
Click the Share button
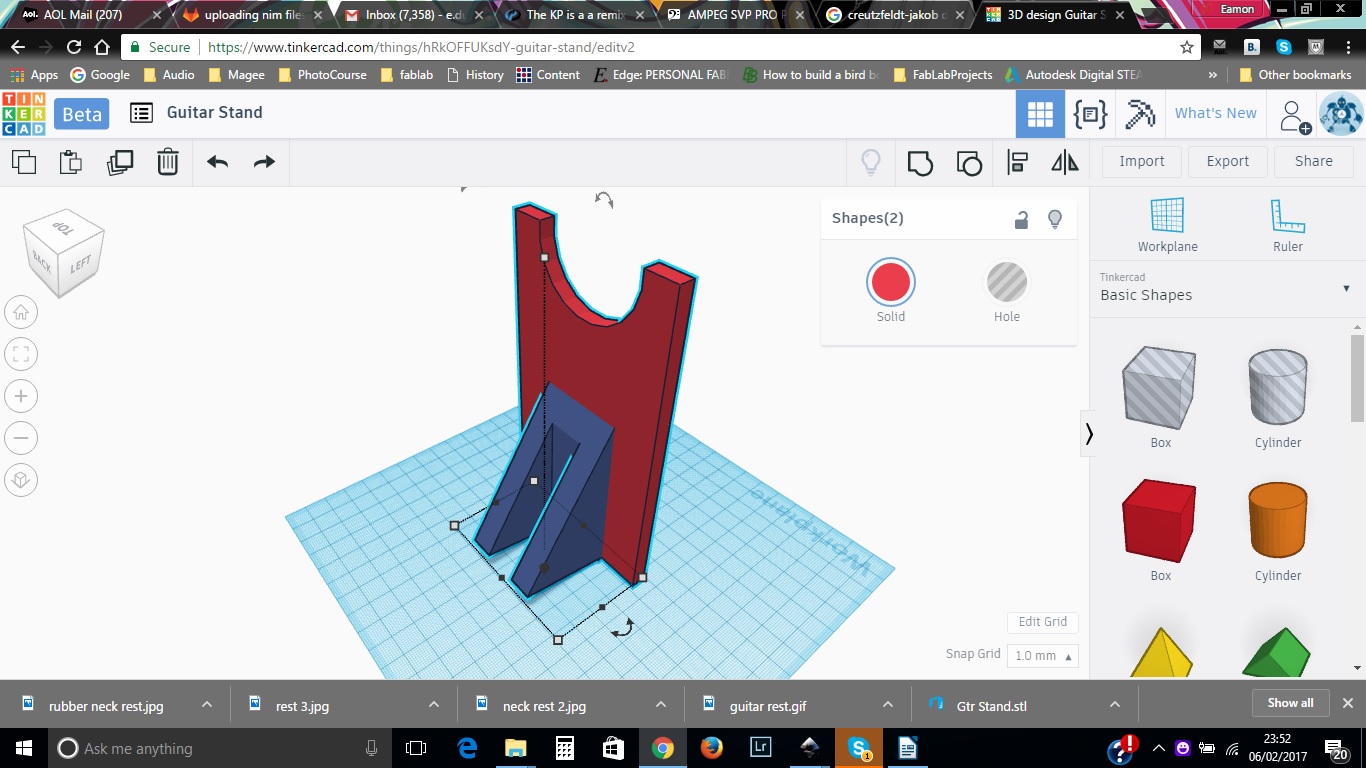pos(1314,161)
